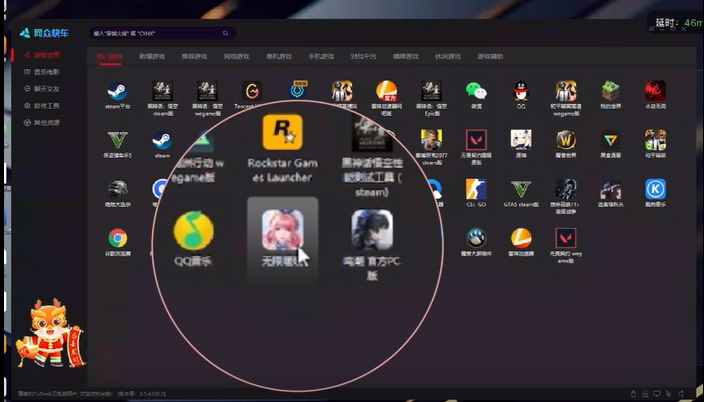Open 无畏契约 wegame版 Valorant icon

pyautogui.click(x=566, y=238)
